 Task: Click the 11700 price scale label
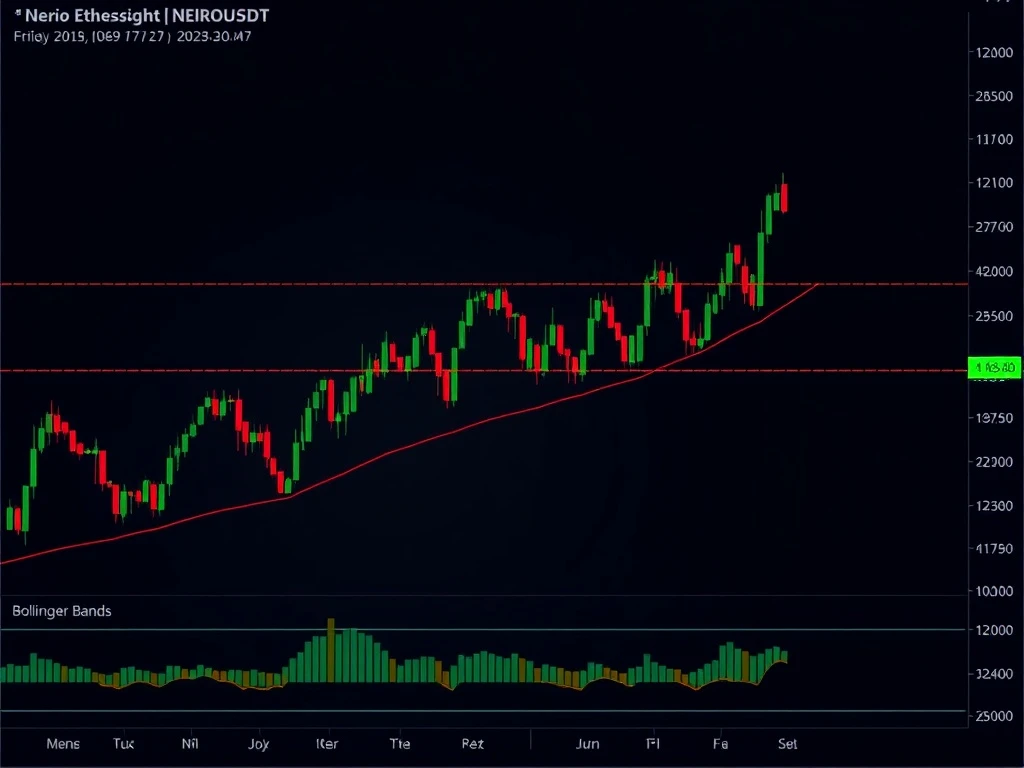[x=994, y=139]
